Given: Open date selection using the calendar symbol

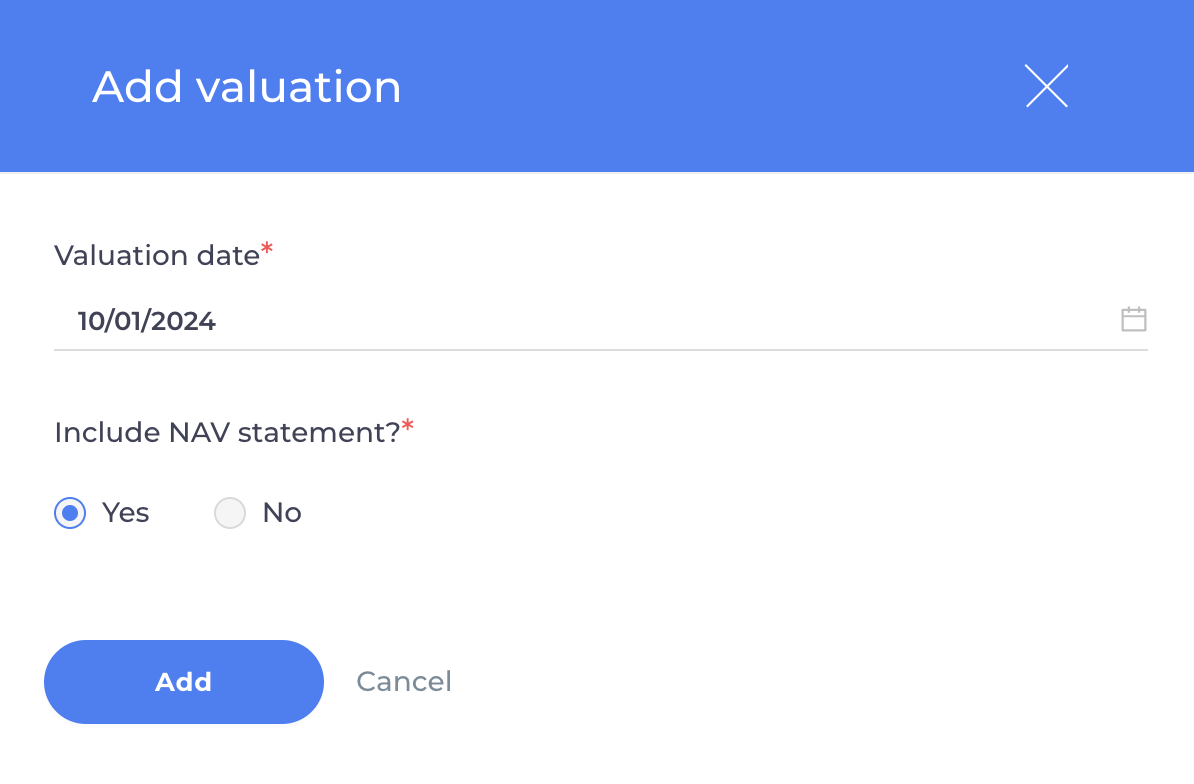Looking at the screenshot, I should click(x=1134, y=319).
